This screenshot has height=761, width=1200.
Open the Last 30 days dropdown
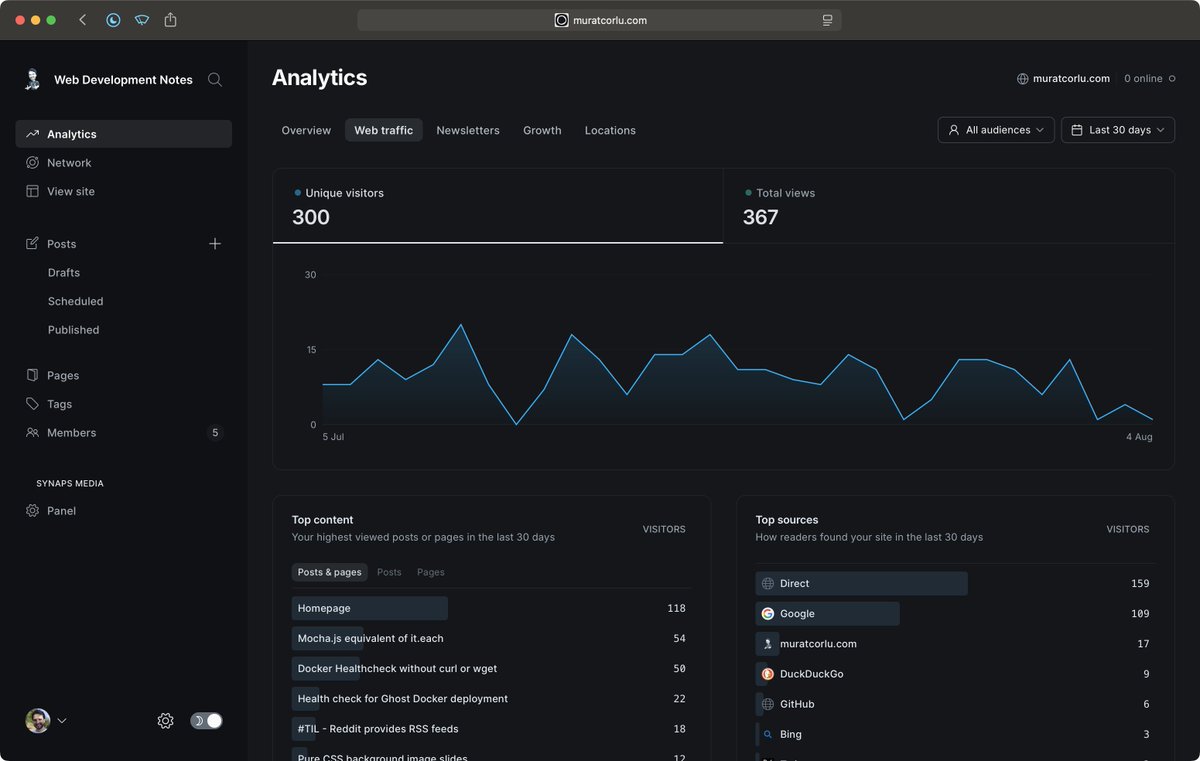[1118, 130]
